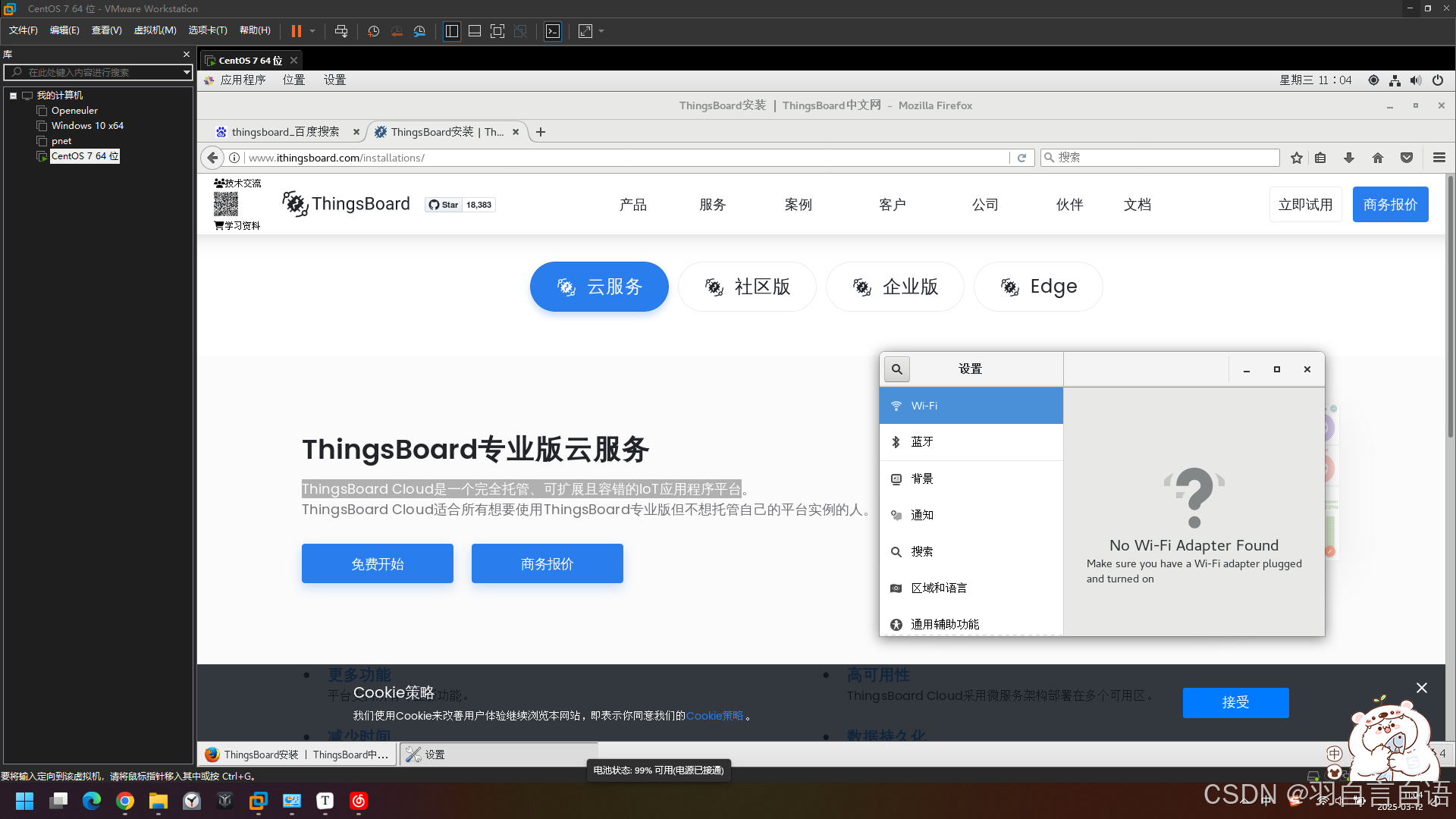Open Firefox hamburger menu
The image size is (1456, 819).
(1439, 158)
